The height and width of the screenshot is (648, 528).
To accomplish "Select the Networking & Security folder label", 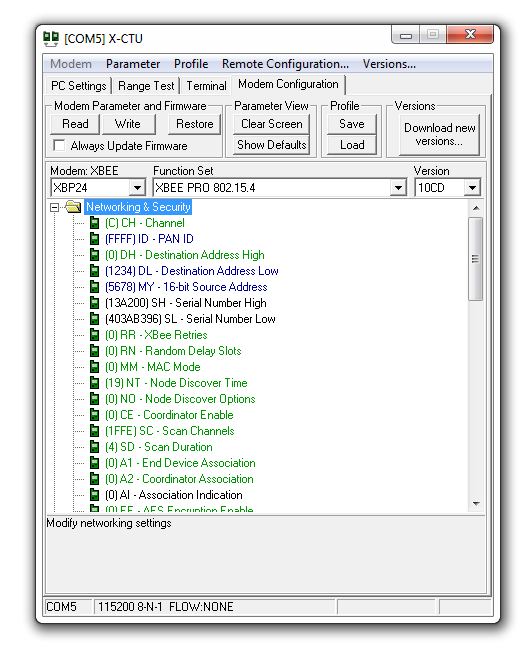I will click(138, 207).
